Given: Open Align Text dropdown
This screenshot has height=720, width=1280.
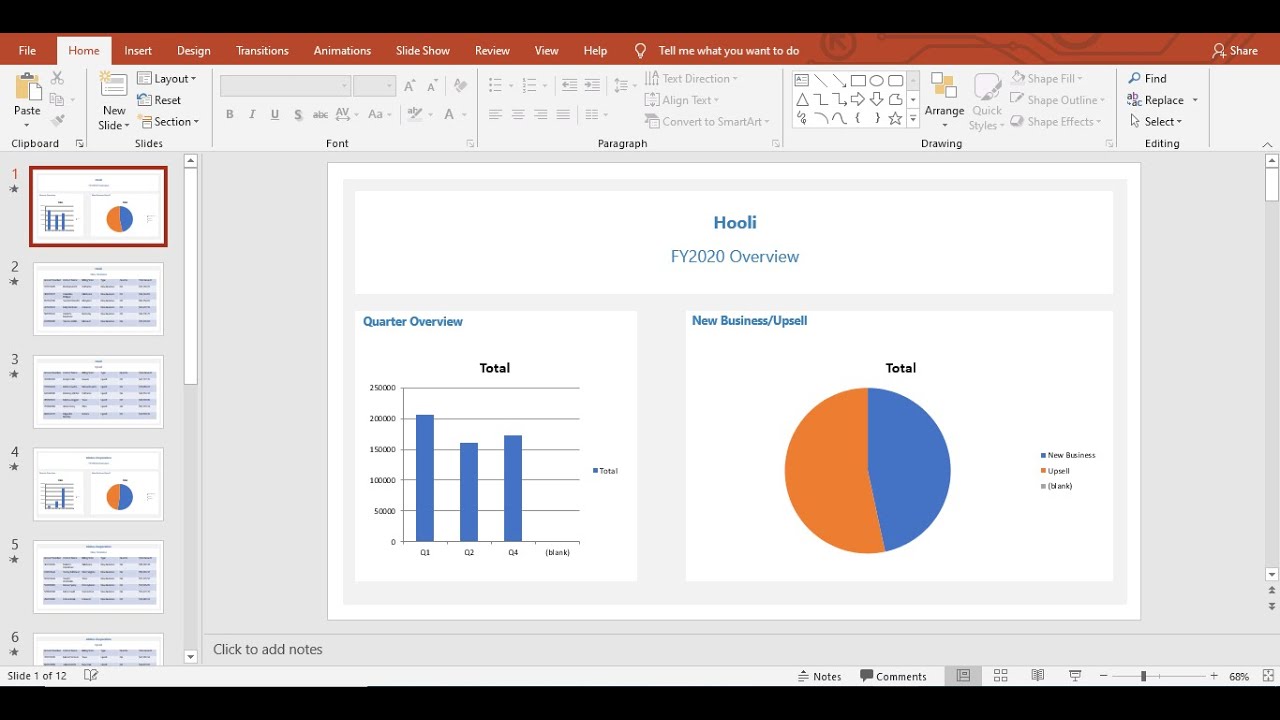Looking at the screenshot, I should click(x=682, y=100).
